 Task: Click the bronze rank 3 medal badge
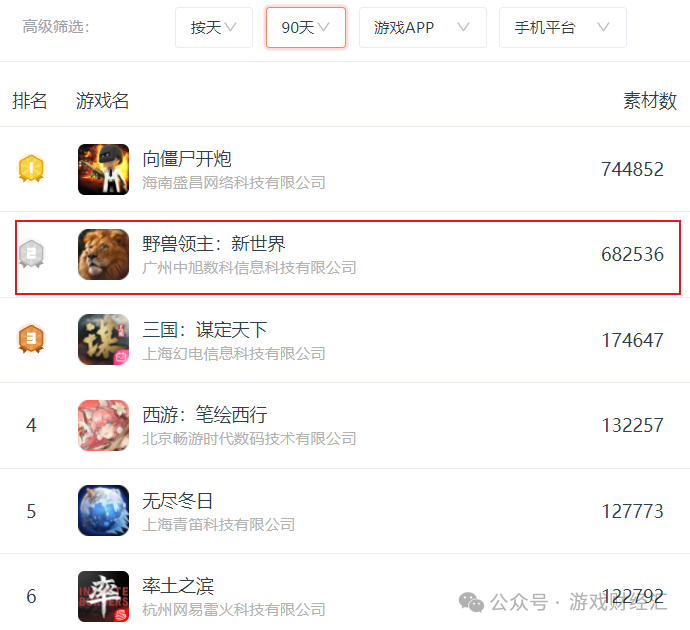(x=31, y=338)
